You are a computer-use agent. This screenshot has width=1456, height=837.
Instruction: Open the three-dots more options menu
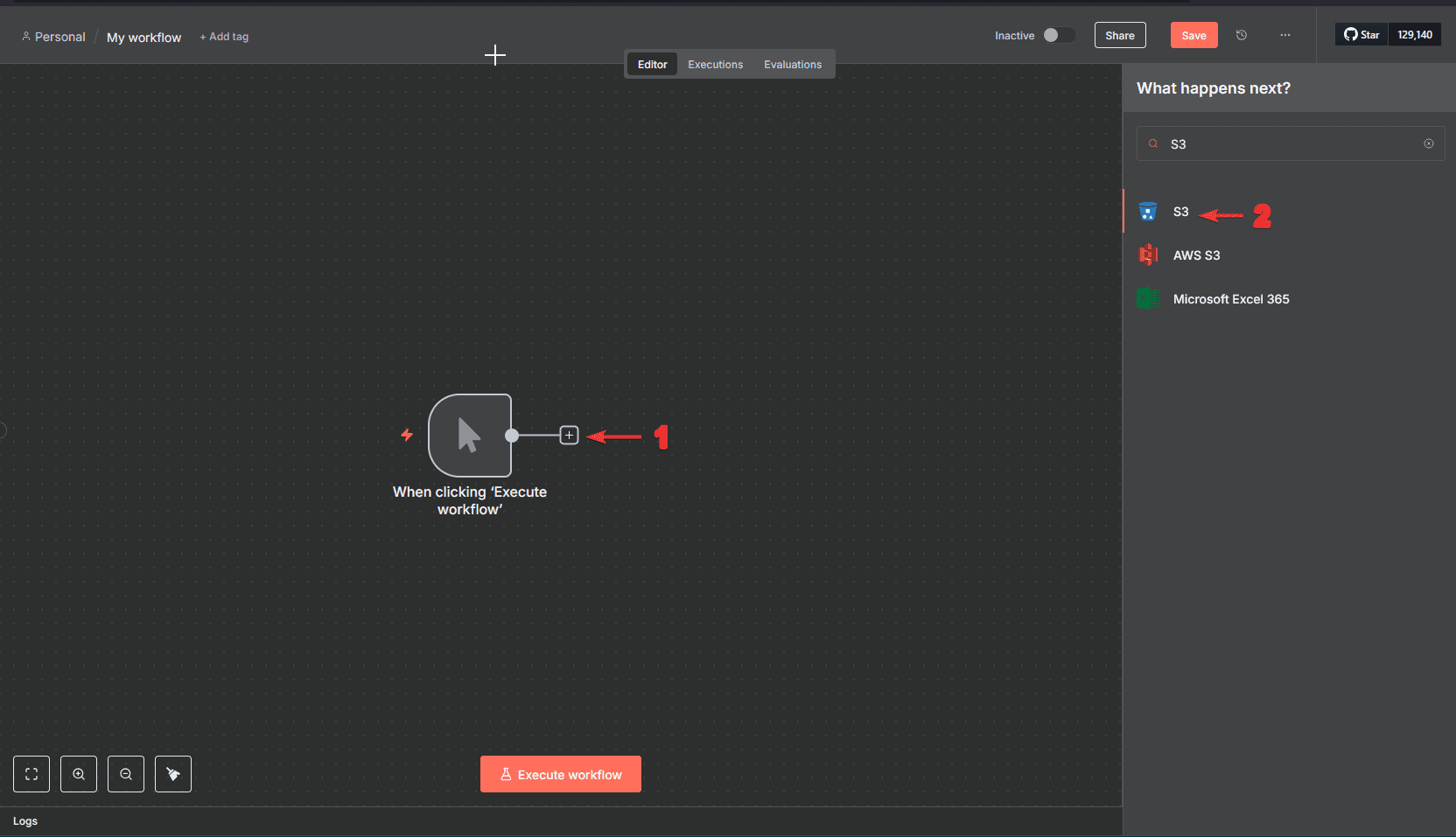click(x=1284, y=35)
